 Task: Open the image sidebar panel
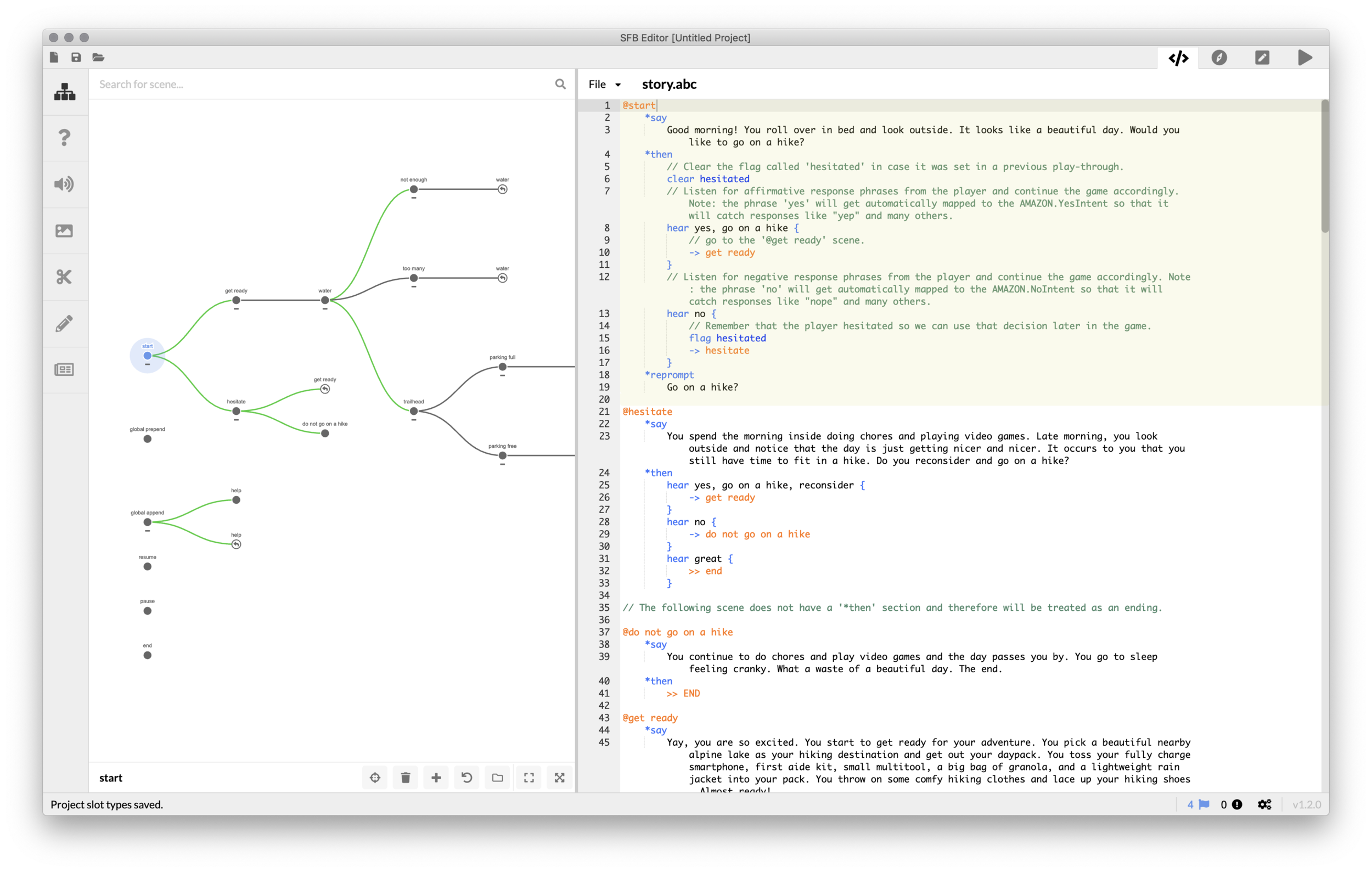(64, 230)
